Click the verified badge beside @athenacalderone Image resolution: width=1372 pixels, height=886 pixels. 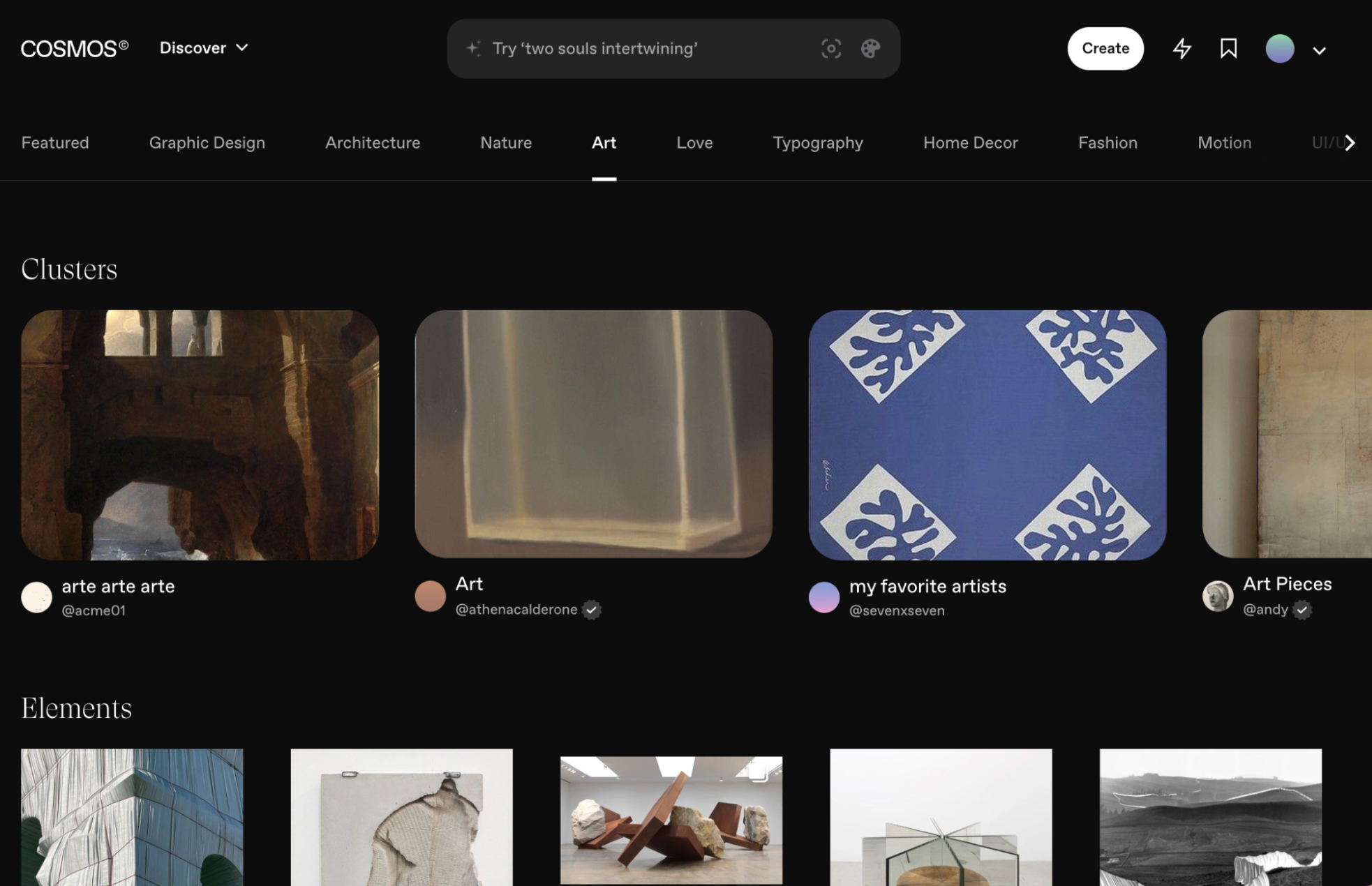[591, 610]
